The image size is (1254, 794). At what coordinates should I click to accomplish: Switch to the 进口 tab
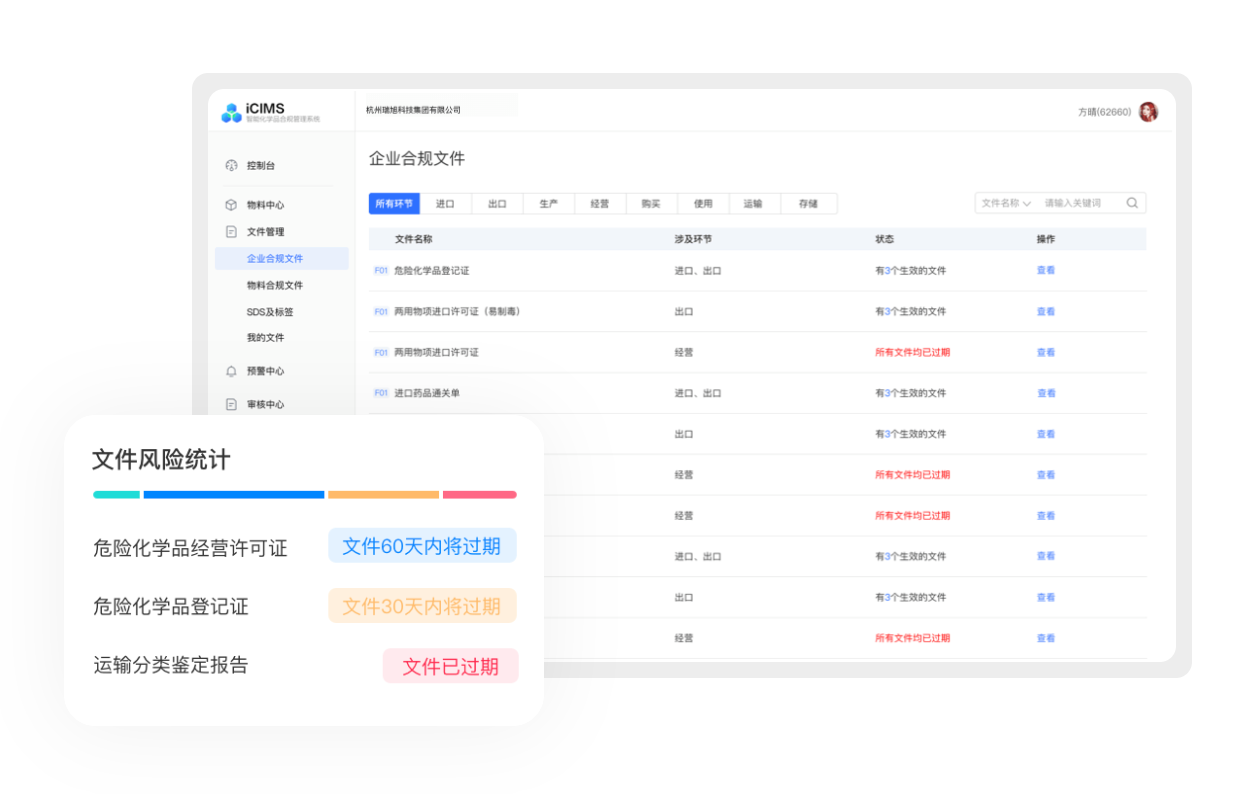pos(445,204)
